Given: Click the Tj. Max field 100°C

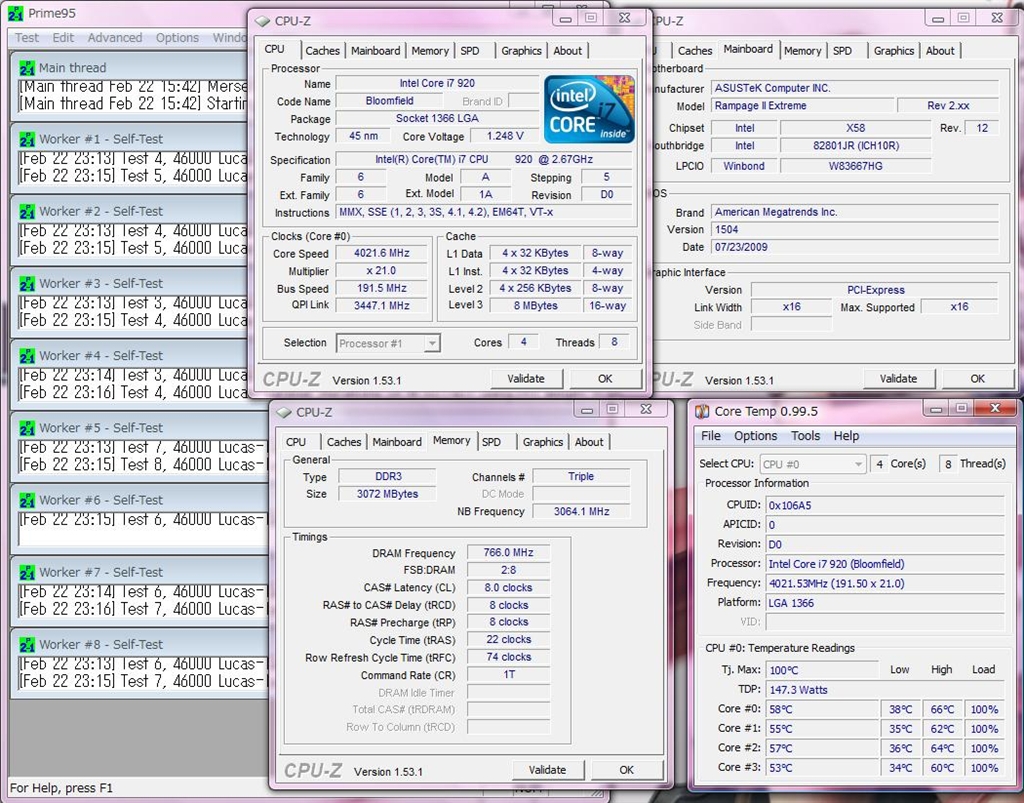Looking at the screenshot, I should pos(822,670).
